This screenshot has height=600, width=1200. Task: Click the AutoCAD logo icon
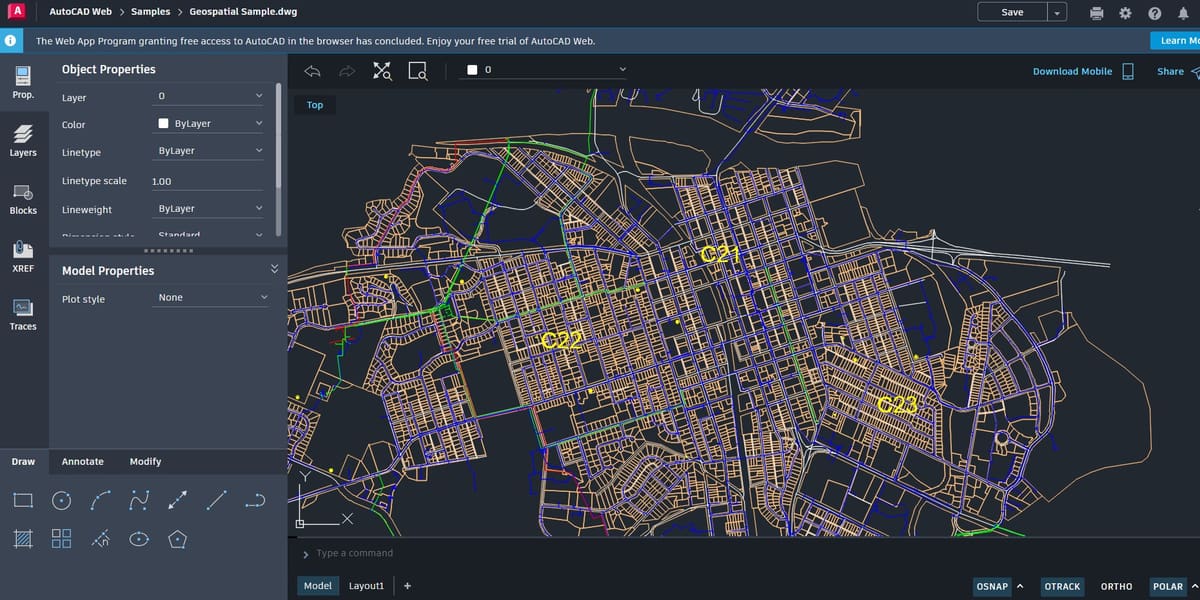tap(15, 12)
